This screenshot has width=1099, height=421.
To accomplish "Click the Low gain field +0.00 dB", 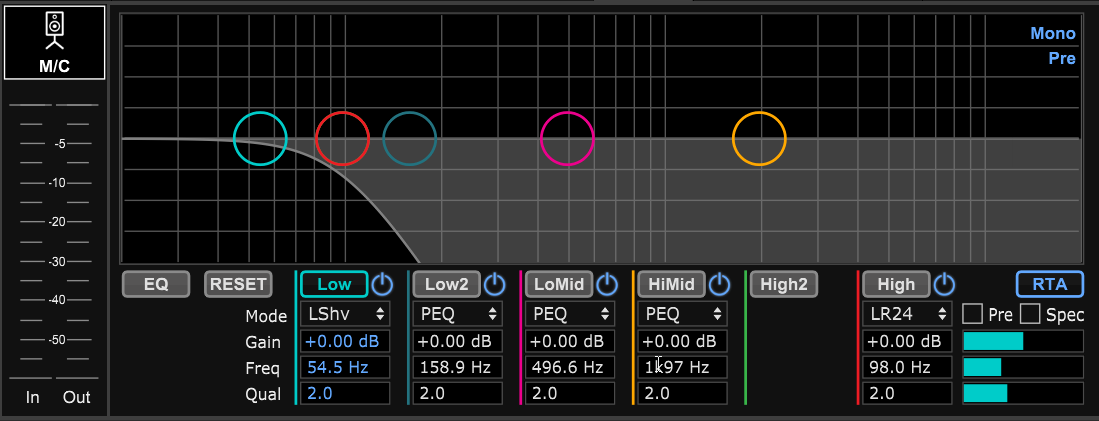I will (345, 341).
